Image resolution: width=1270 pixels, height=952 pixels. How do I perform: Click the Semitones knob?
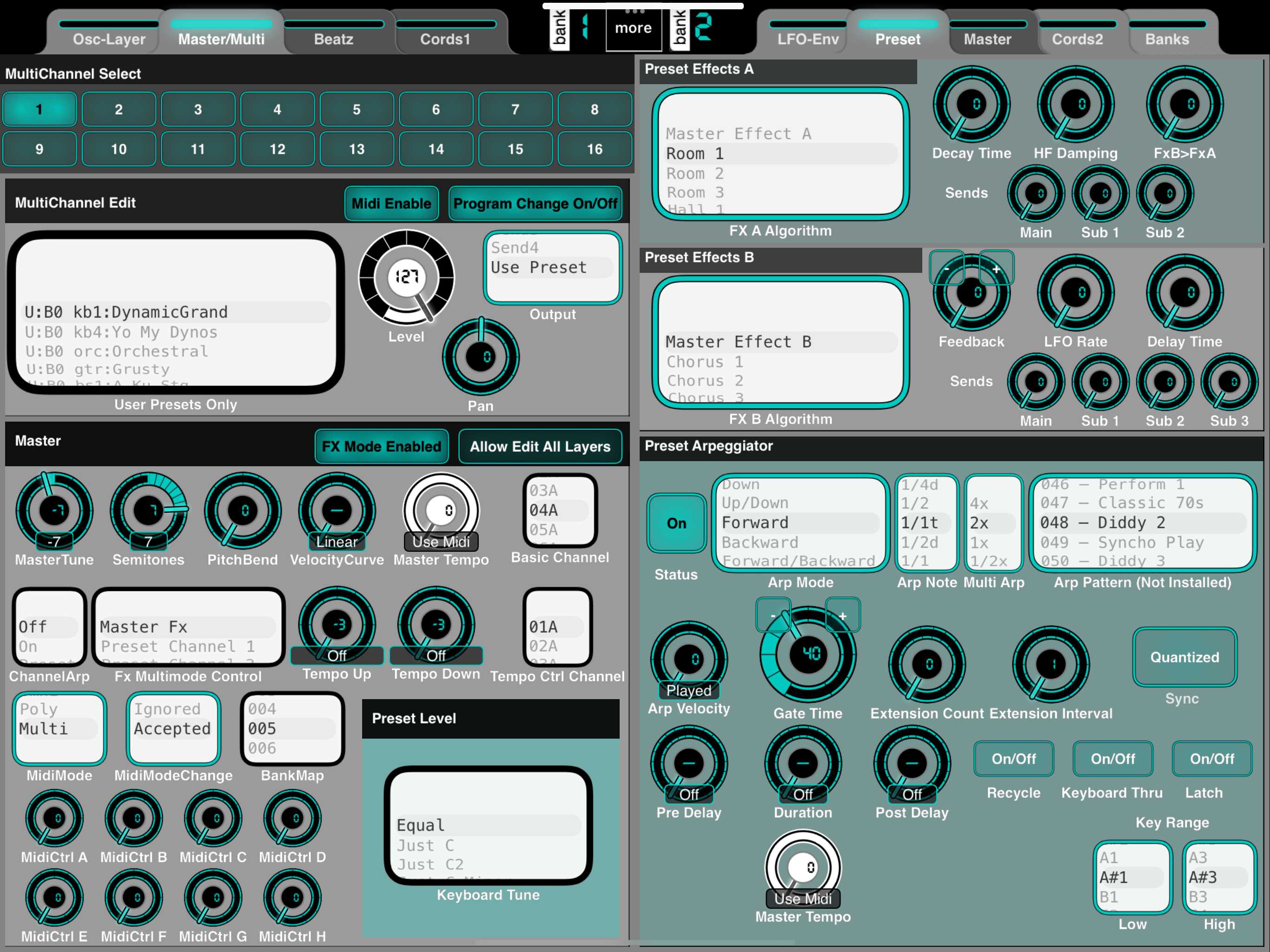pyautogui.click(x=149, y=510)
